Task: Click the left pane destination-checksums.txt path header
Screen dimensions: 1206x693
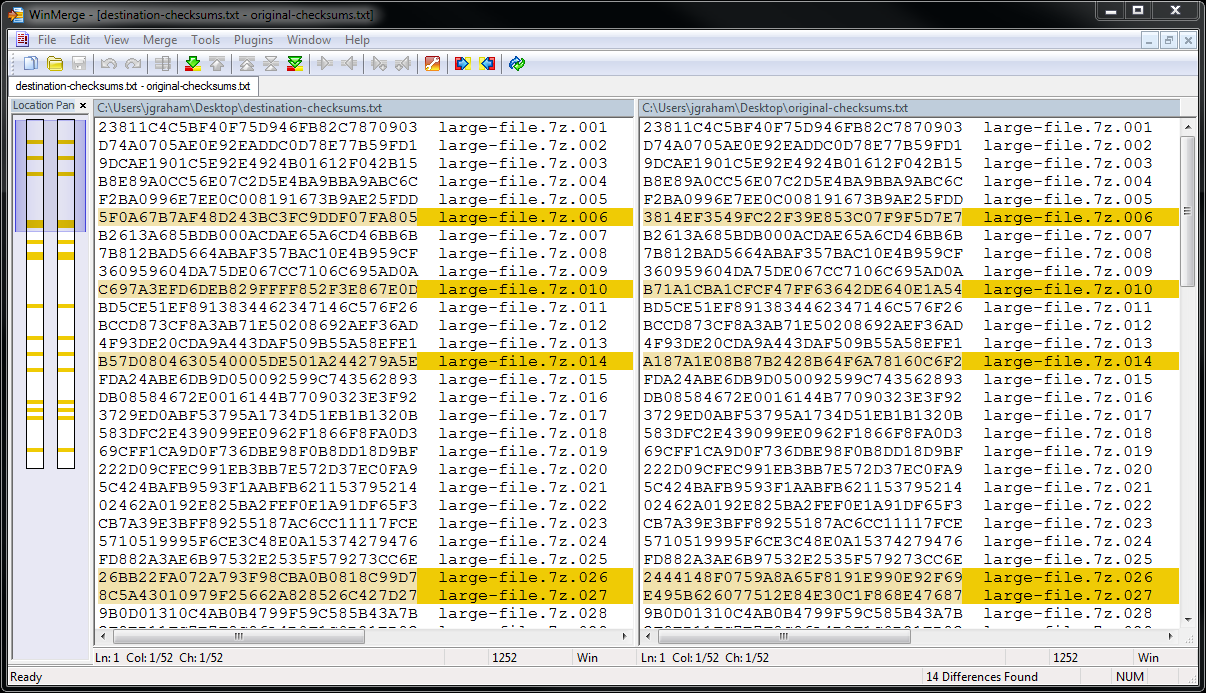Action: 364,108
